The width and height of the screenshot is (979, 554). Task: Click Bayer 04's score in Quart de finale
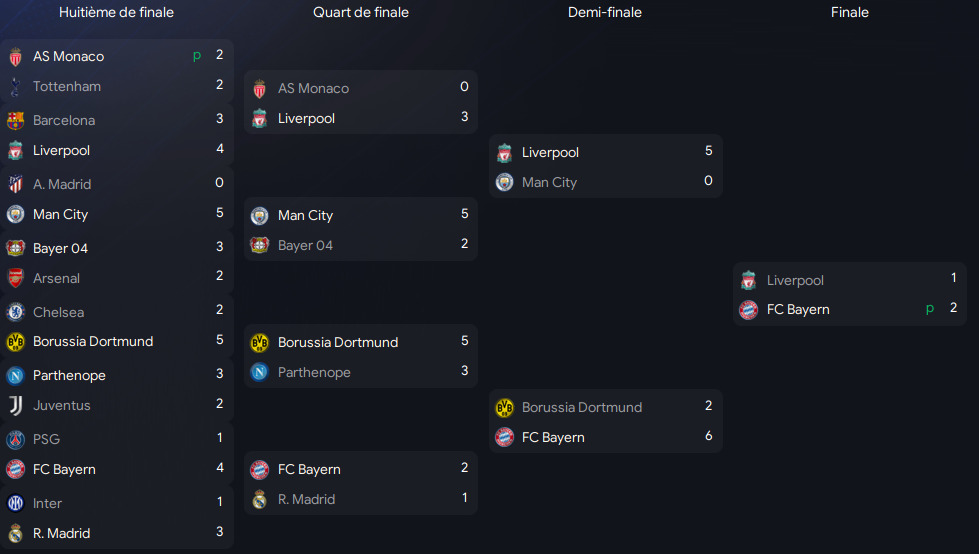(x=464, y=245)
